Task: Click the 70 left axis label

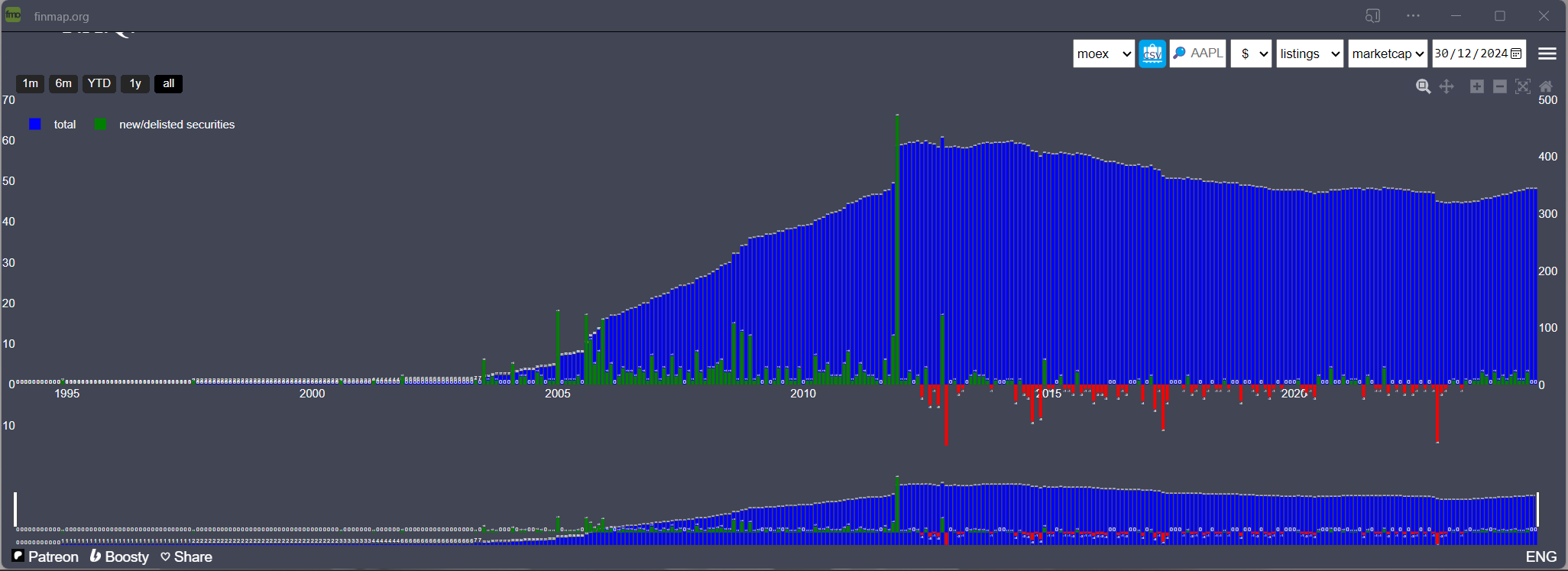Action: [x=9, y=100]
